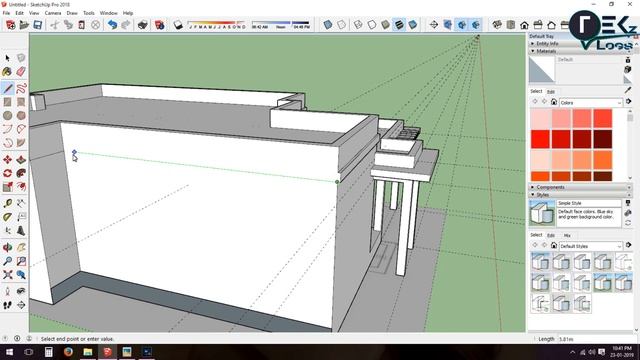Go to materials home library

[x=554, y=102]
